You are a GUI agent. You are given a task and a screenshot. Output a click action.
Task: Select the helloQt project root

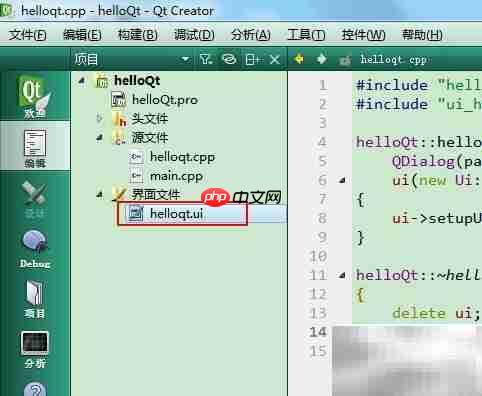(x=137, y=81)
